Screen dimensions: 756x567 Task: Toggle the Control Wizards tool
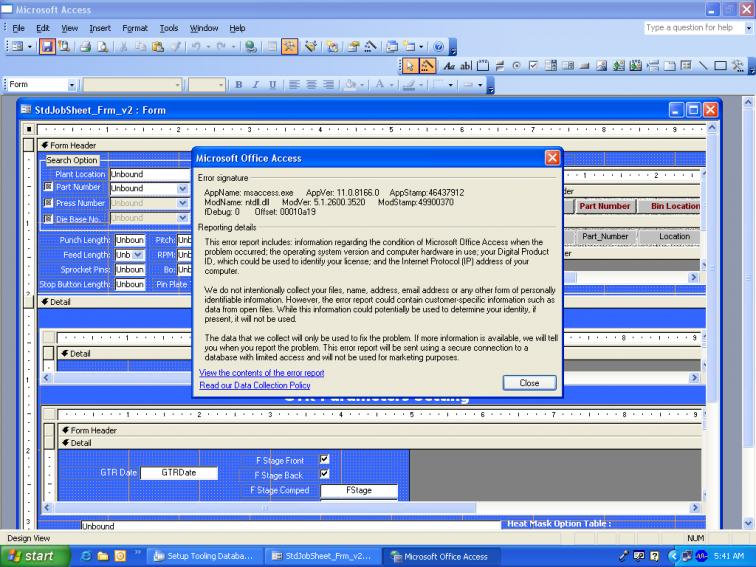click(427, 66)
